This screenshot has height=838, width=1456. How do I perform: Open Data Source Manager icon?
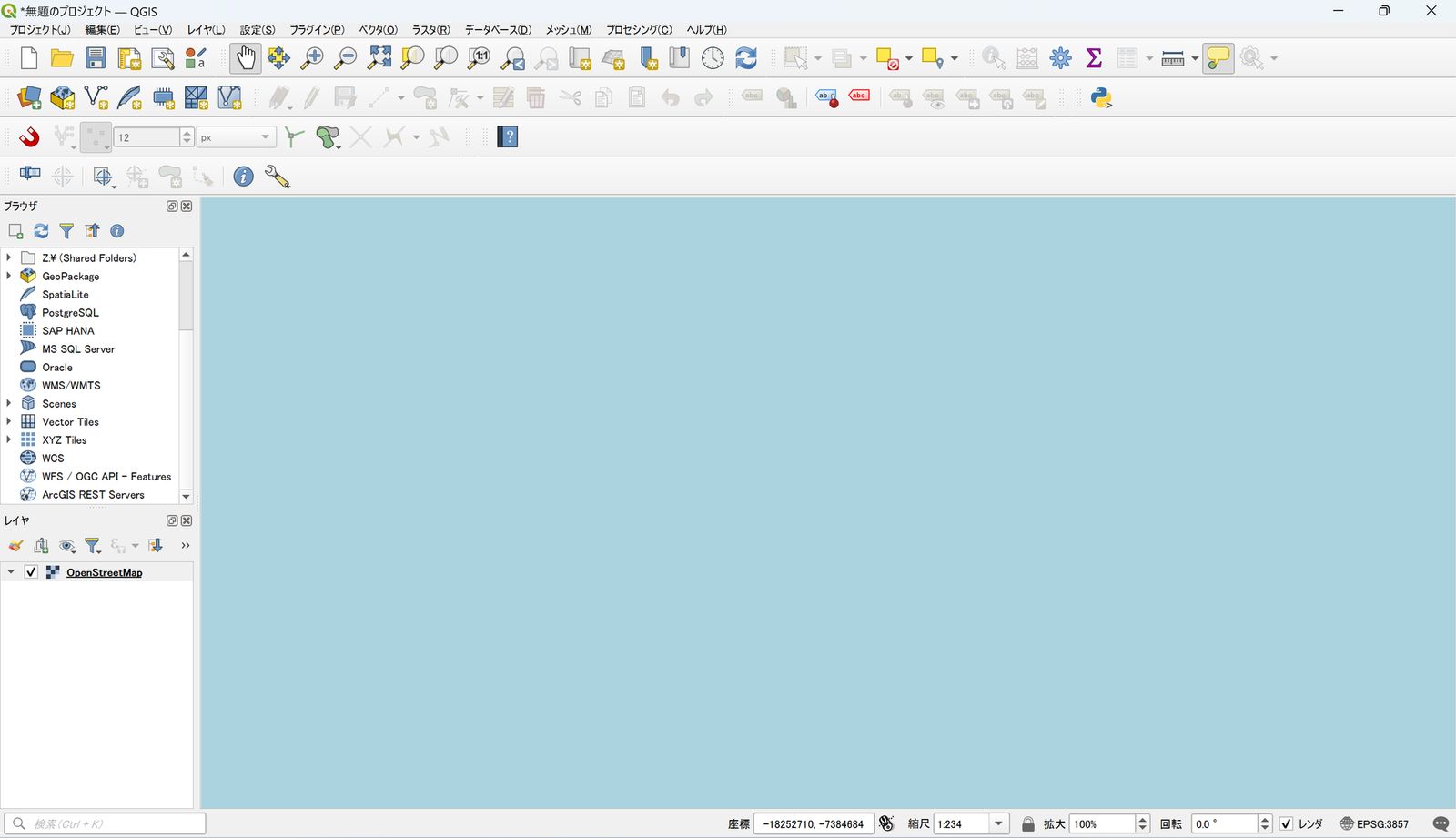point(29,97)
